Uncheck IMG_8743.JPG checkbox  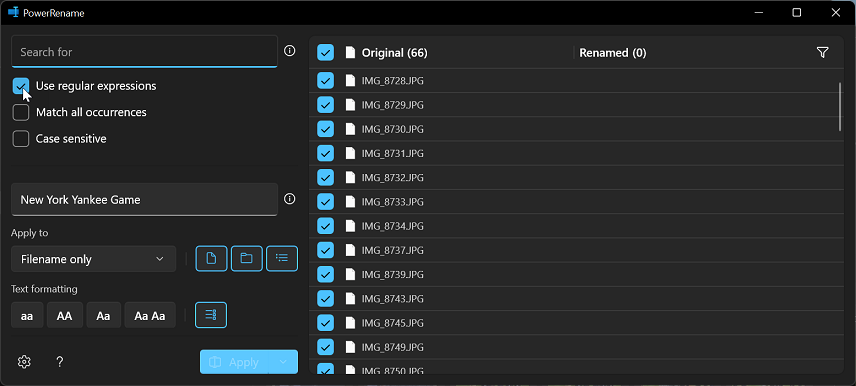click(x=325, y=299)
